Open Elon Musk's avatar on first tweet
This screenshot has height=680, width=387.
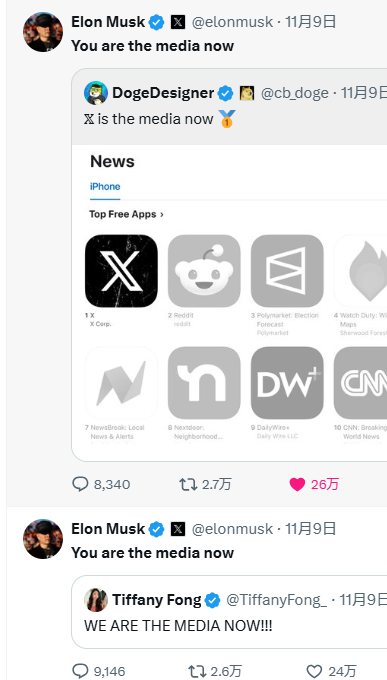point(43,32)
